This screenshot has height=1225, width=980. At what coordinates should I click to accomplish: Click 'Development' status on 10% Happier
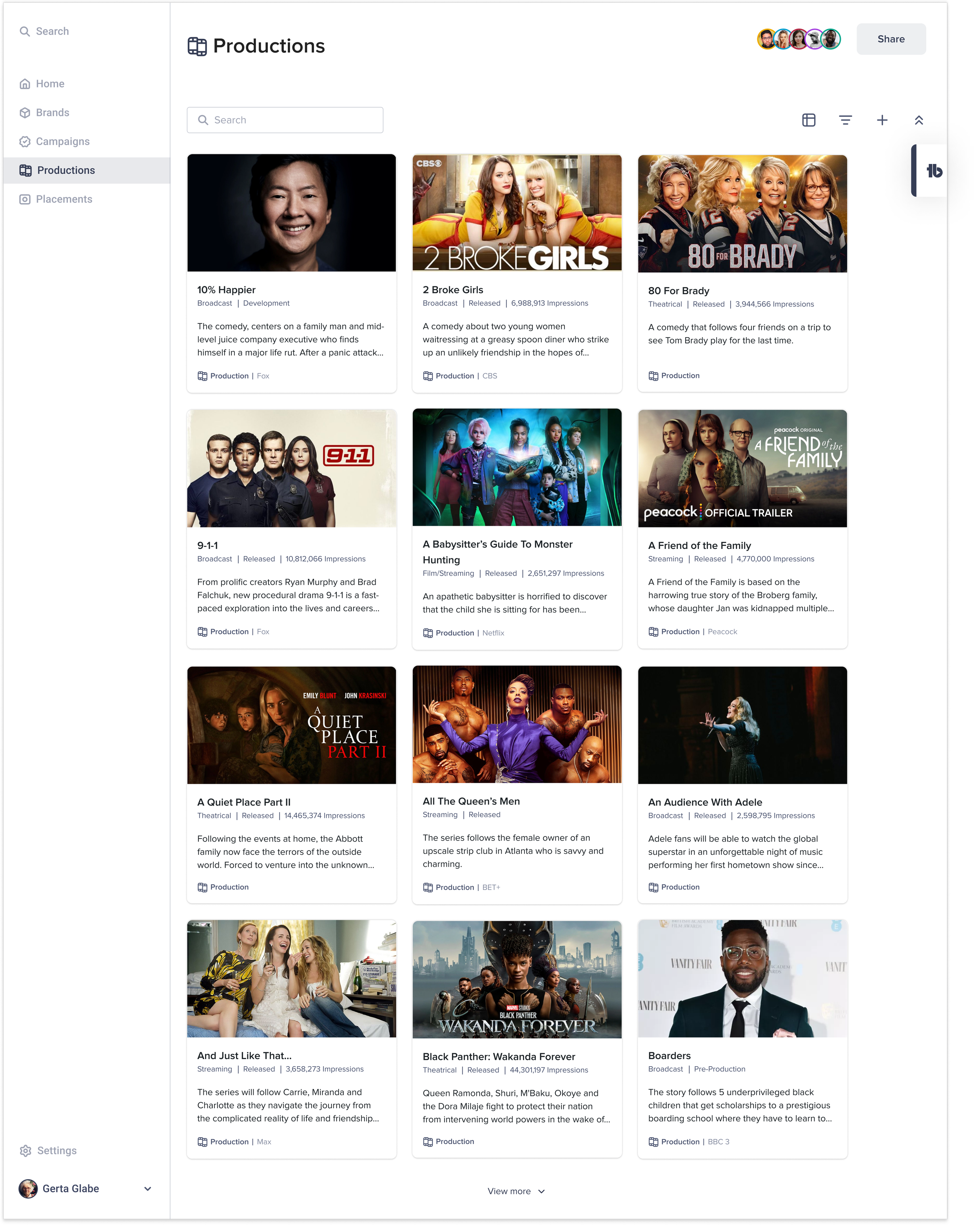(266, 304)
